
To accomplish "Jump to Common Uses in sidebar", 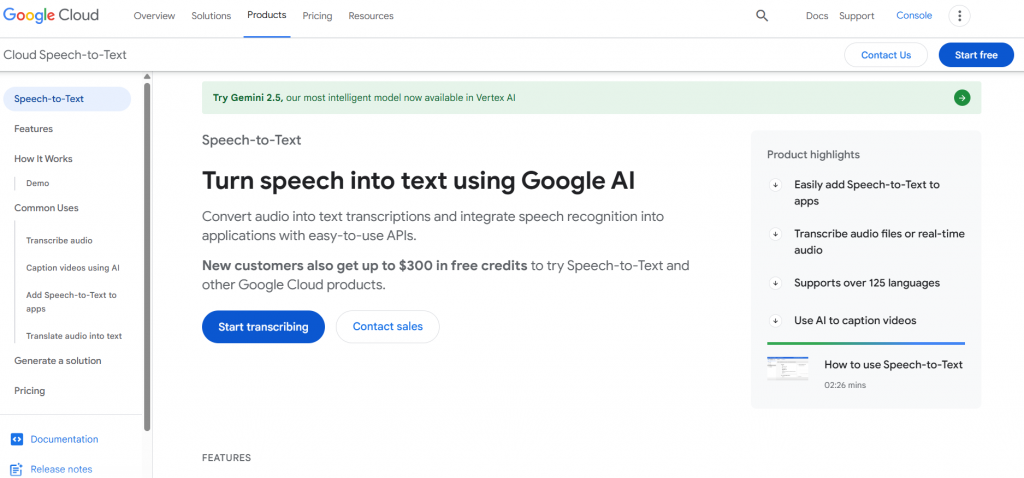I will 46,208.
